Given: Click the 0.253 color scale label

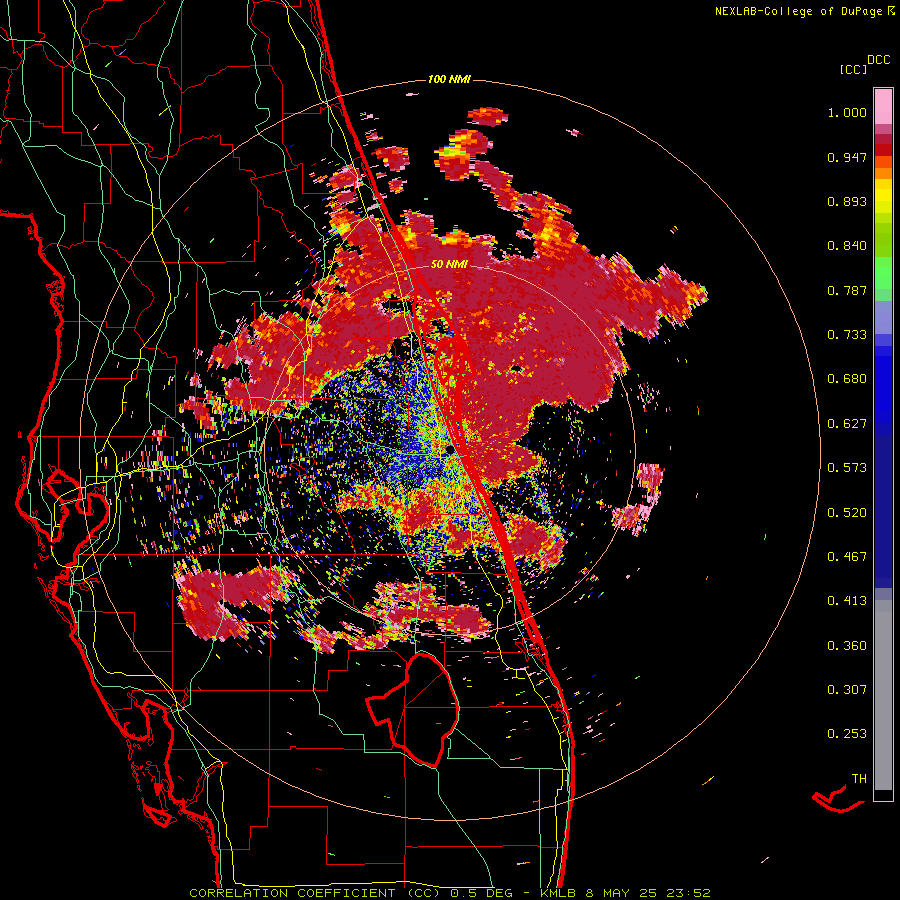Looking at the screenshot, I should pyautogui.click(x=847, y=734).
